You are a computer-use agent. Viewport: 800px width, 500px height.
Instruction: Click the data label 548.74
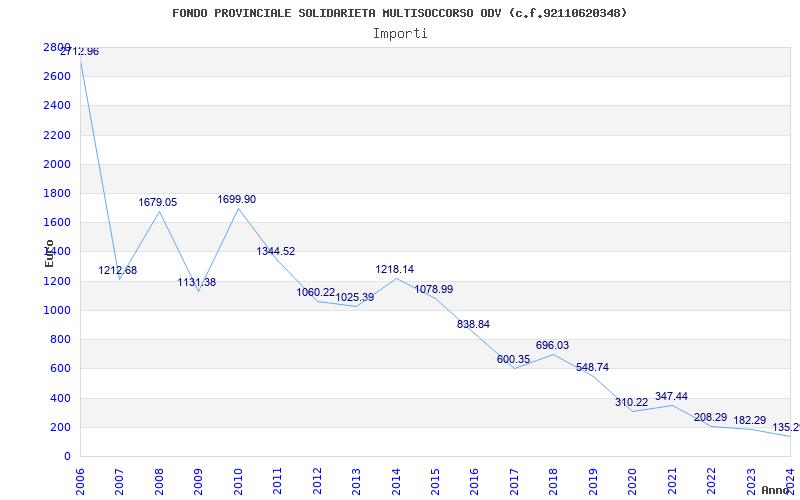click(592, 367)
